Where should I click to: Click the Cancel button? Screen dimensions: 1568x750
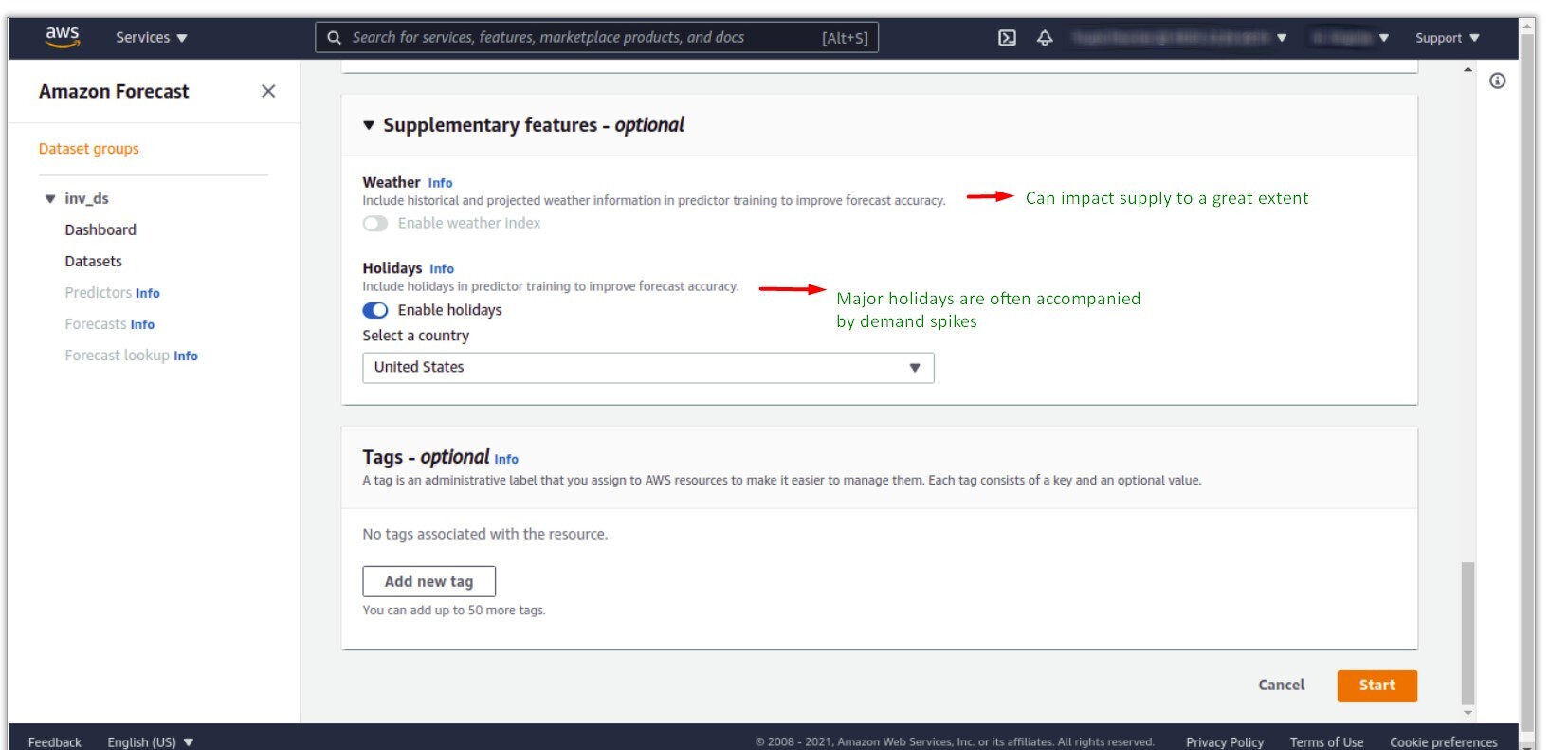(1282, 685)
